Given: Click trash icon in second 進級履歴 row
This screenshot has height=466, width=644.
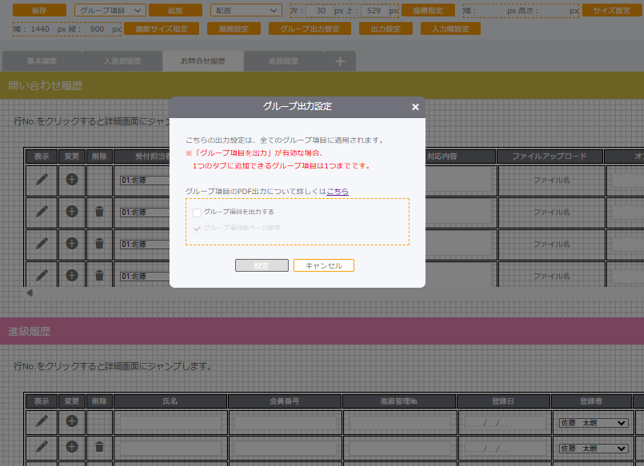Looking at the screenshot, I should coord(99,447).
